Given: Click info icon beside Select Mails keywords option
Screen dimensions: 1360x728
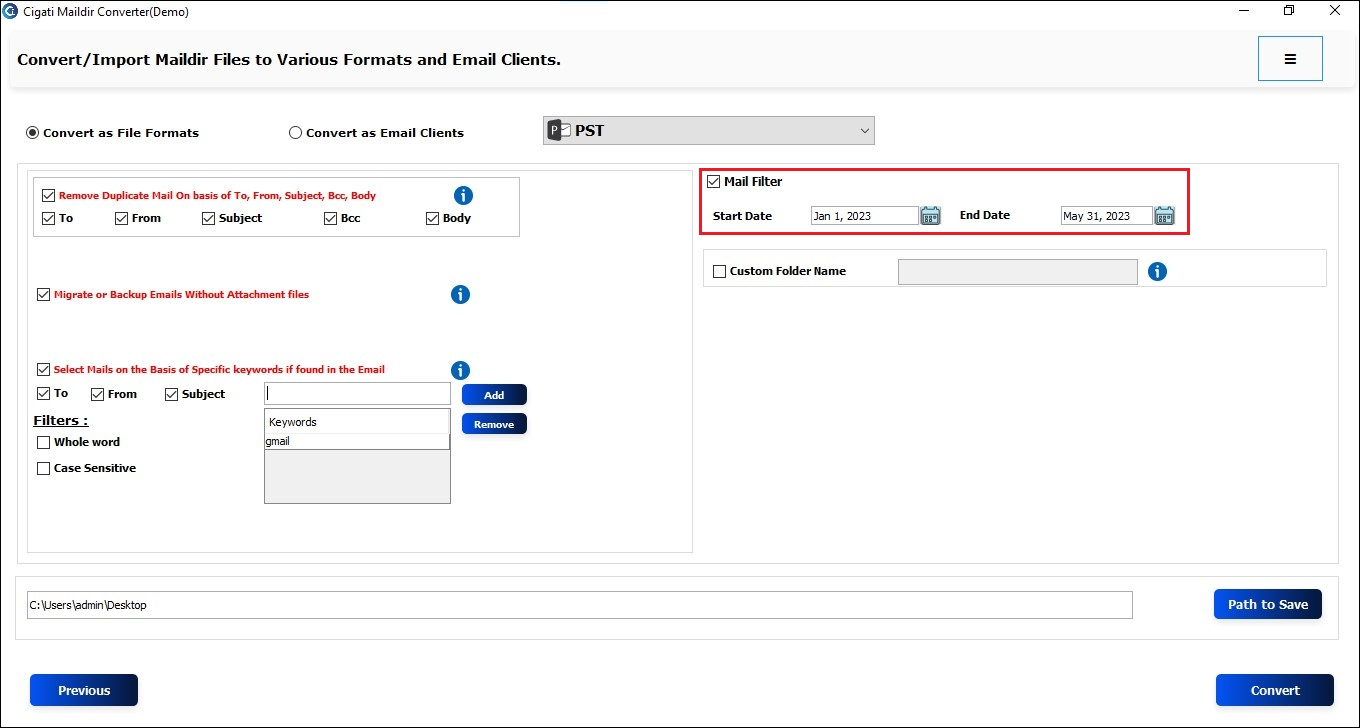Looking at the screenshot, I should click(x=460, y=370).
